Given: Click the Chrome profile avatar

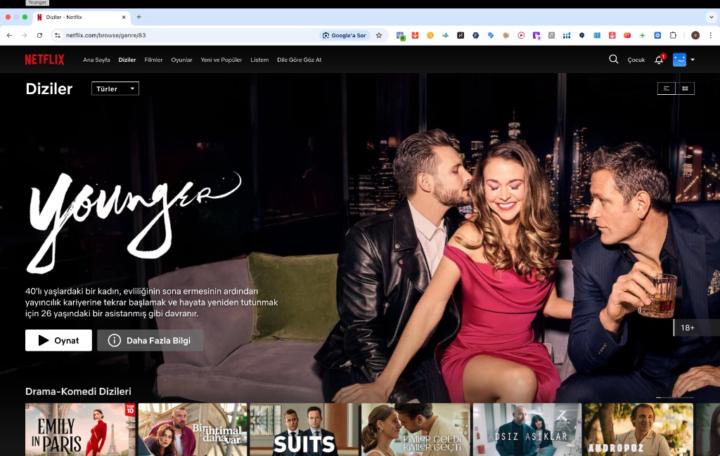Looking at the screenshot, I should point(695,35).
